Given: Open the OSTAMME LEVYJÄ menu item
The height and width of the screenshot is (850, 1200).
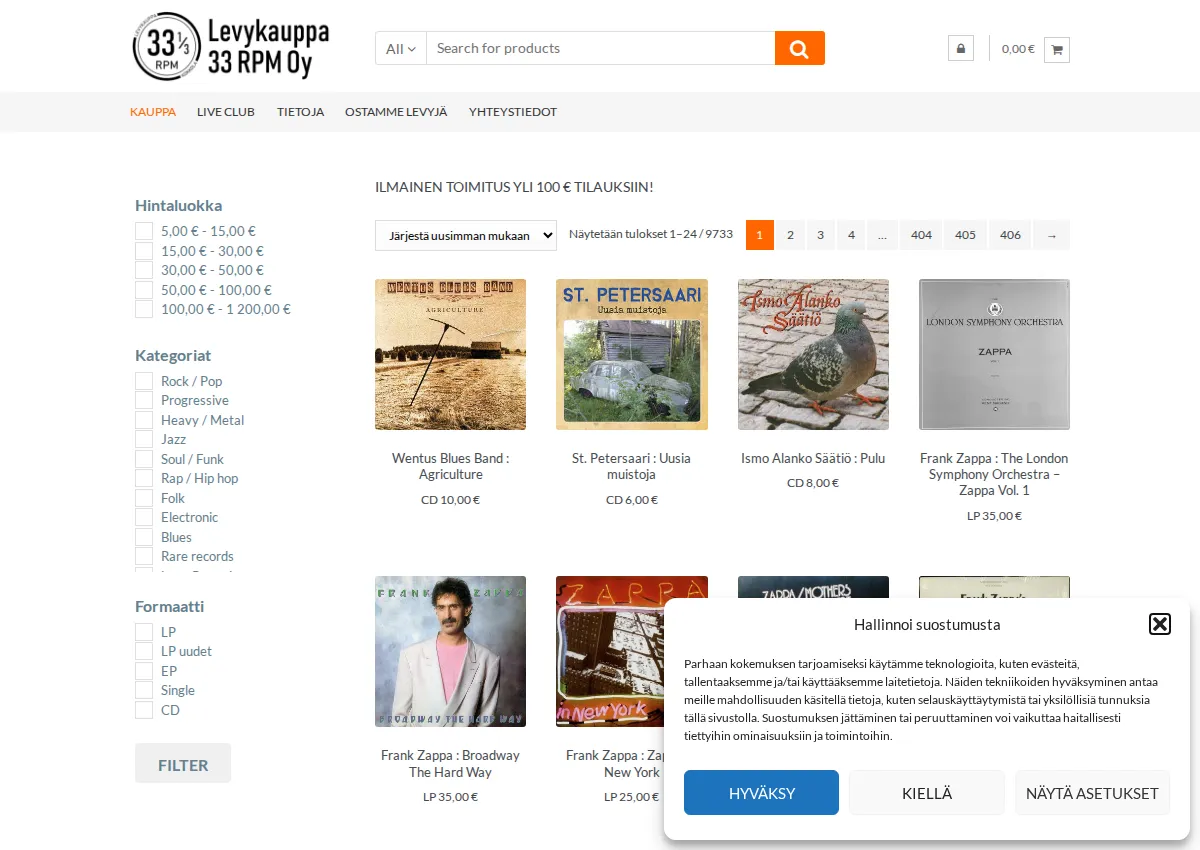Looking at the screenshot, I should (396, 112).
